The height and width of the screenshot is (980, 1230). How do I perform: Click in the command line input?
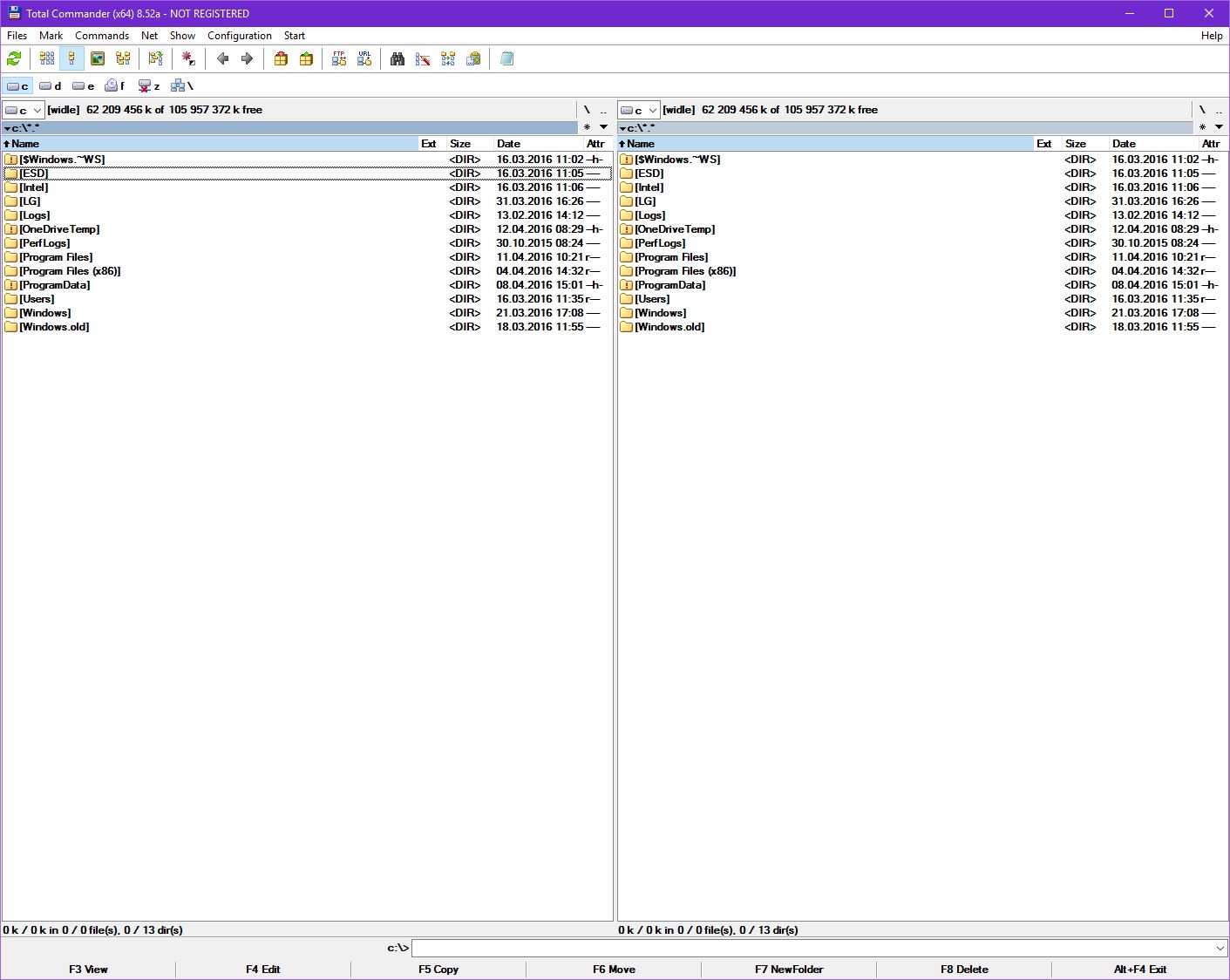(812, 948)
